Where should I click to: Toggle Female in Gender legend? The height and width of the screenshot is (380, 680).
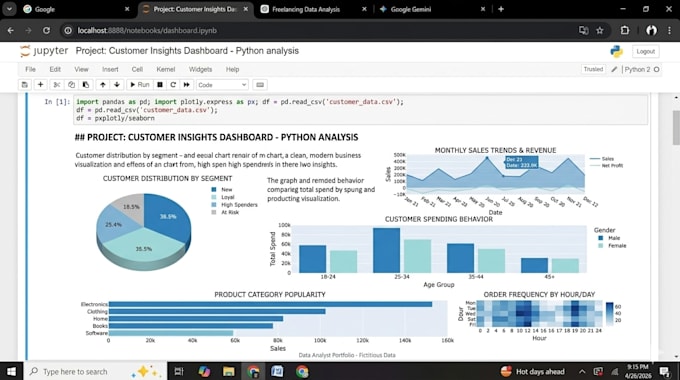pos(612,246)
